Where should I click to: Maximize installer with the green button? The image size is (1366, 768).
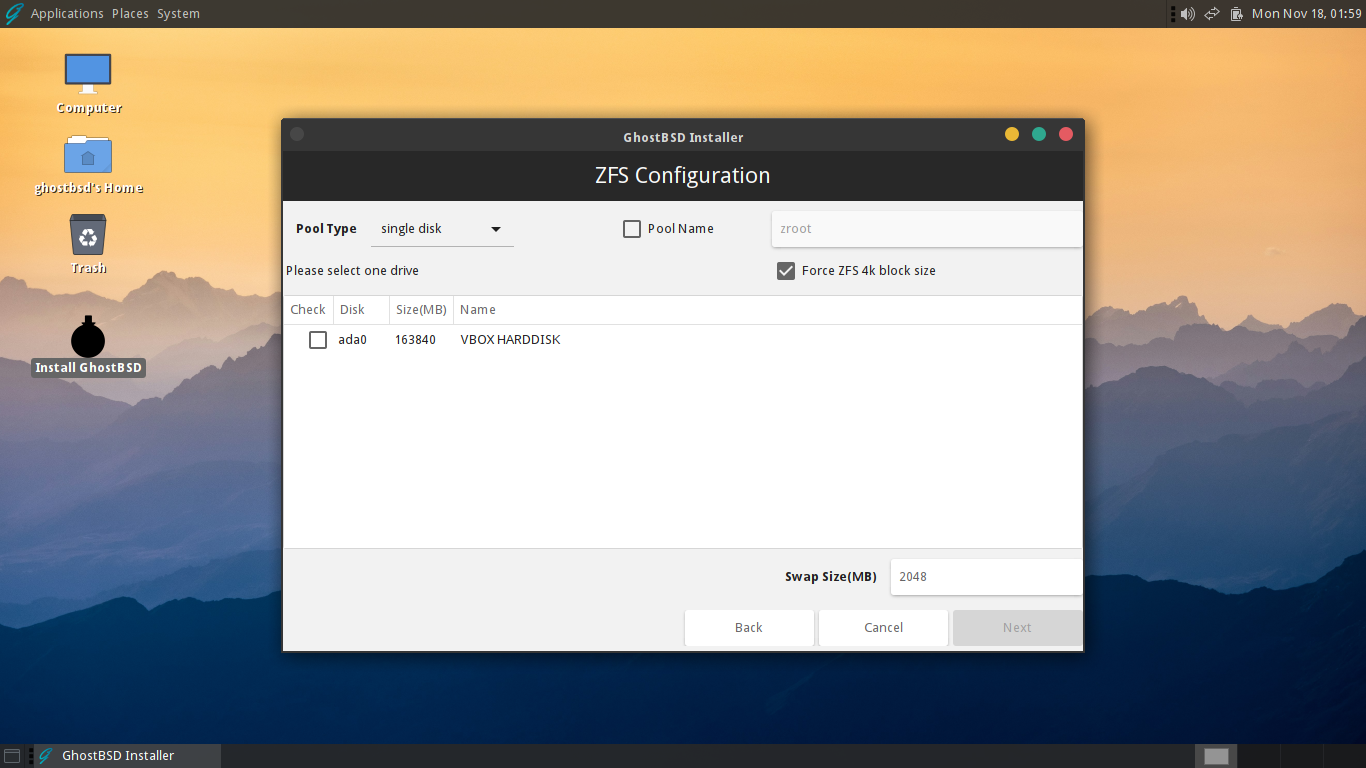[x=1039, y=134]
